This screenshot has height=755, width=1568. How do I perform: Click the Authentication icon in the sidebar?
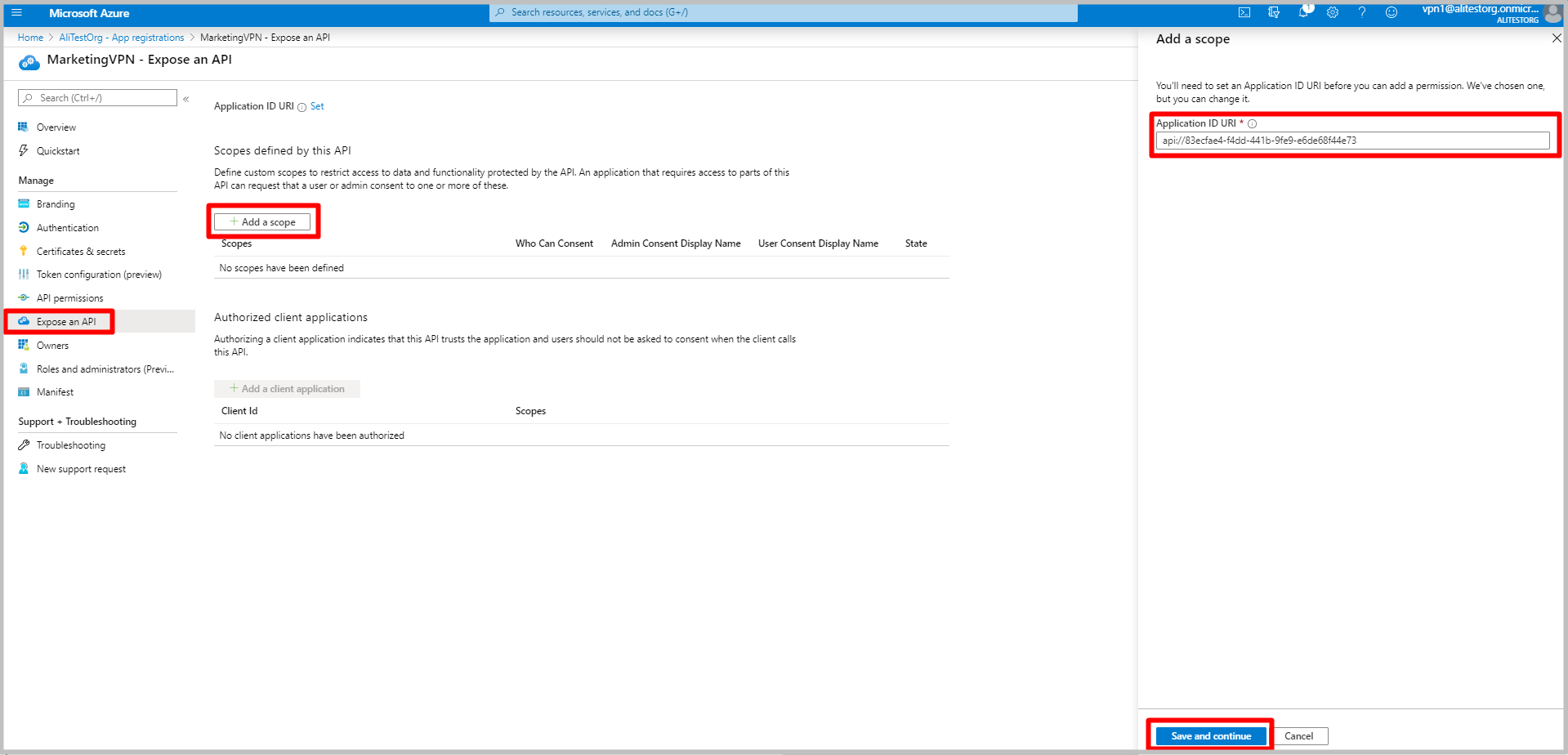pyautogui.click(x=24, y=227)
